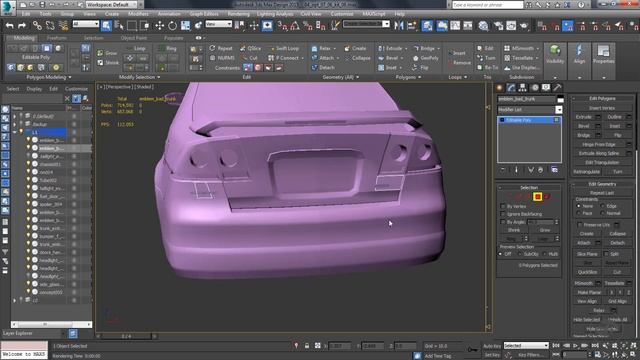Image resolution: width=640 pixels, height=360 pixels.
Task: Open the Rendering menu
Action: [238, 14]
